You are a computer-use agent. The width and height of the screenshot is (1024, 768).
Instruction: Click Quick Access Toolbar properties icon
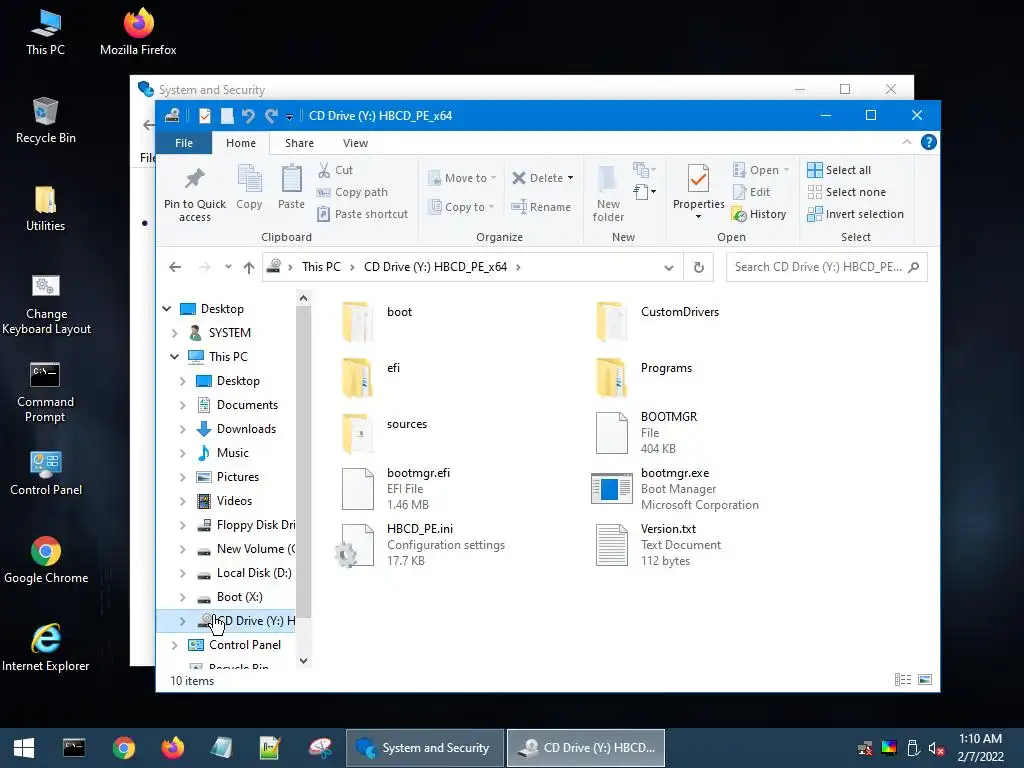[x=205, y=116]
